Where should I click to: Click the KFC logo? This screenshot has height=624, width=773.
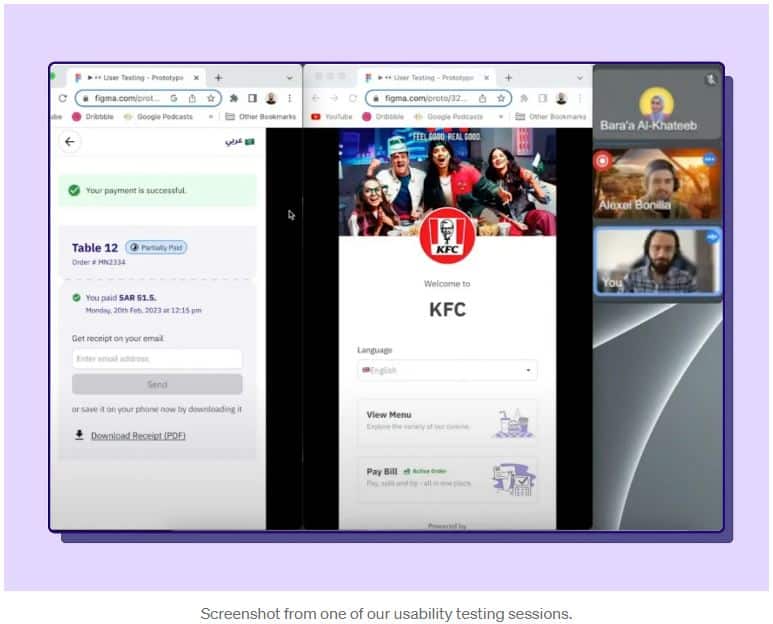(x=447, y=236)
